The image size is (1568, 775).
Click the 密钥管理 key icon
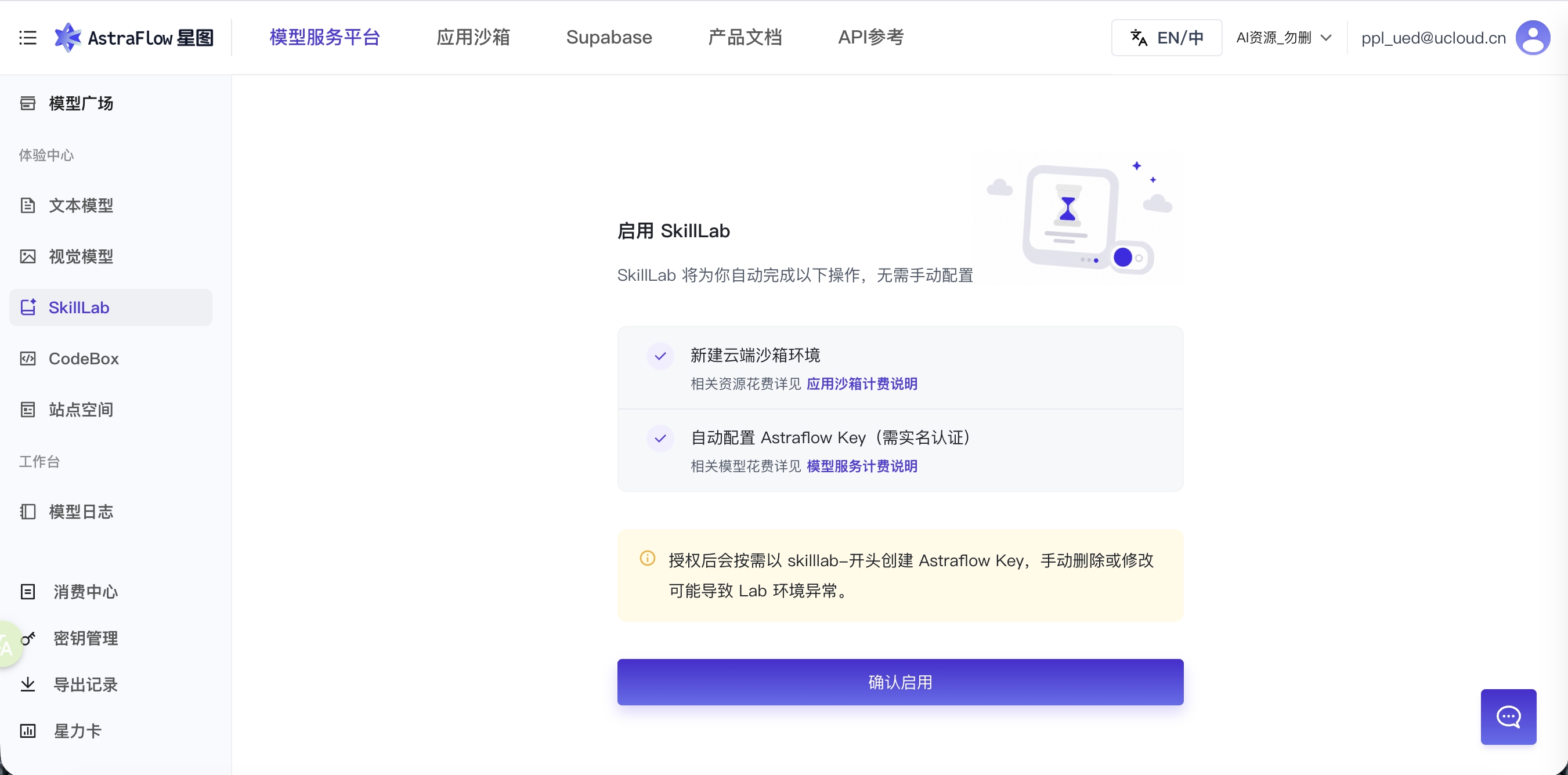(x=28, y=638)
